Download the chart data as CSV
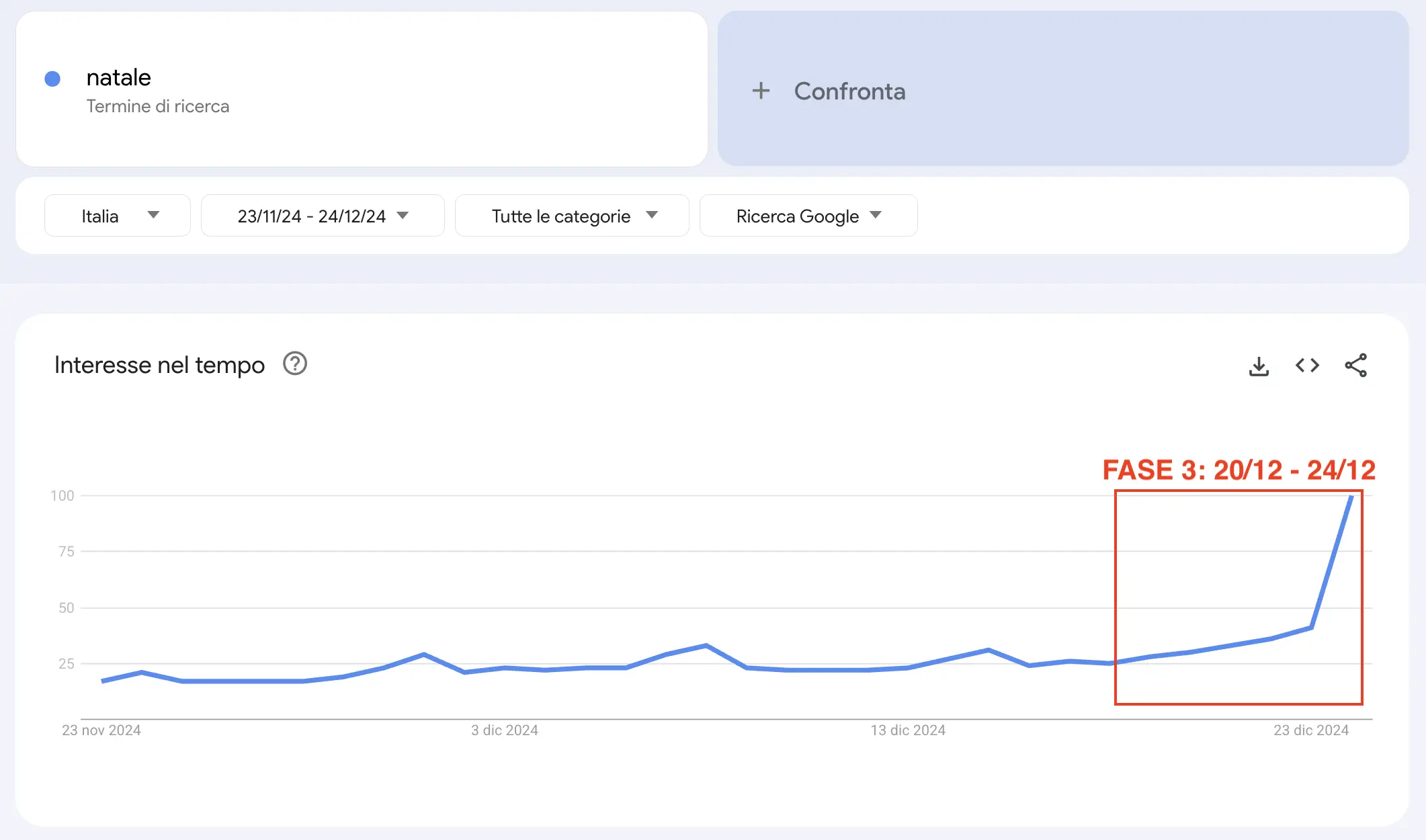This screenshot has width=1426, height=840. tap(1259, 366)
